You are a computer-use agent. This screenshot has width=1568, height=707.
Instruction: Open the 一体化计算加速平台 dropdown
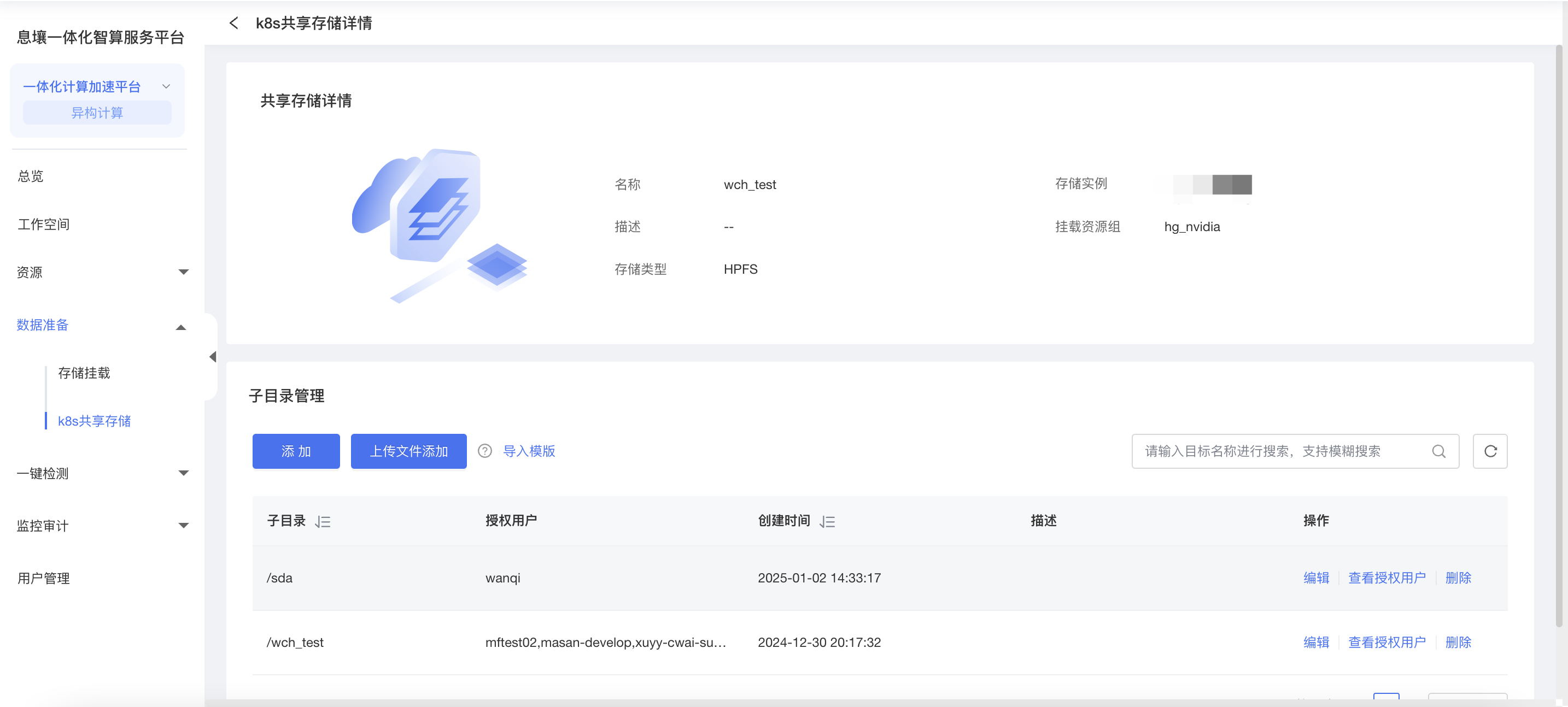point(166,86)
